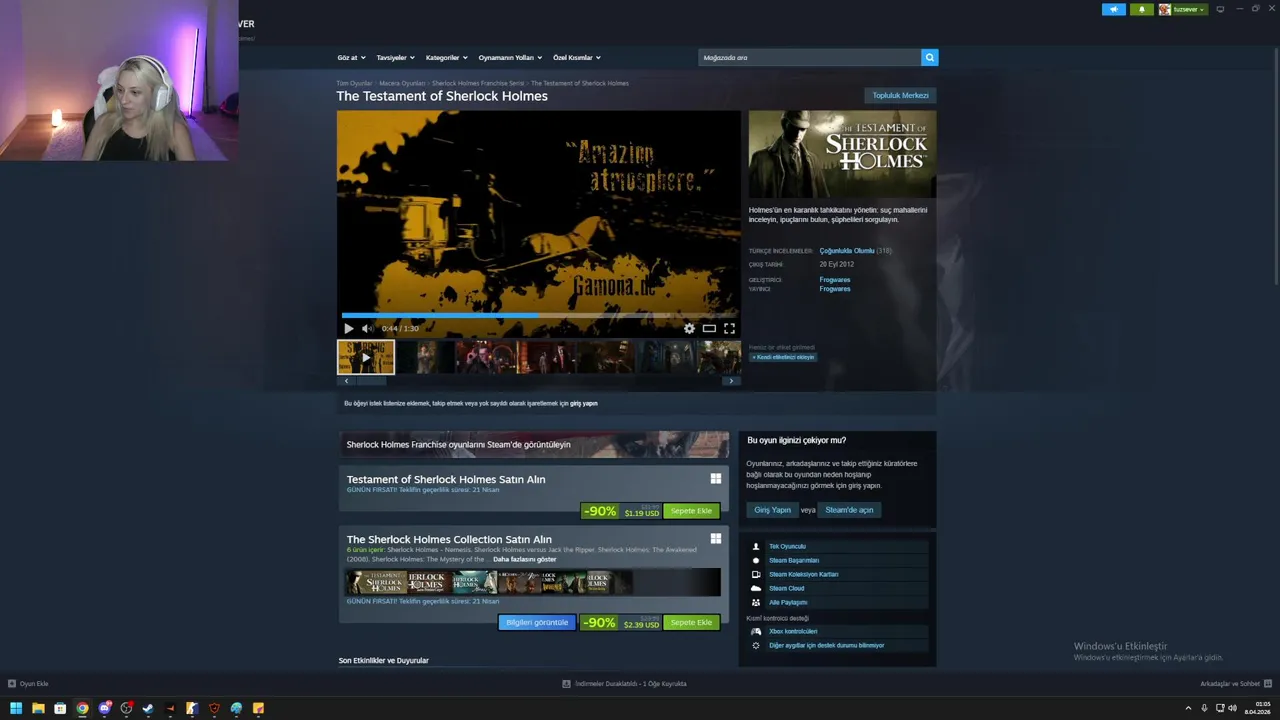Click the Tüm Oyunlar breadcrumb
Image resolution: width=1280 pixels, height=720 pixels.
[354, 83]
